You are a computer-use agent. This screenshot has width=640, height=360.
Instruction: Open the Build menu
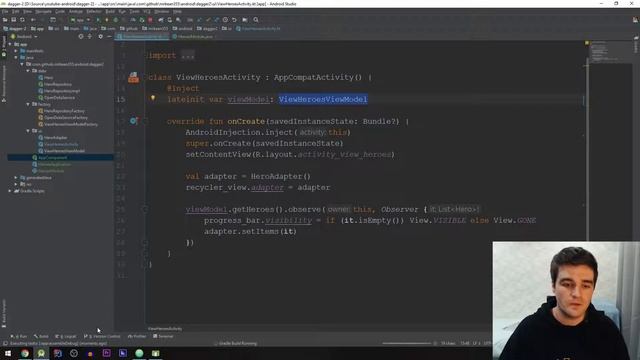[x=110, y=11]
